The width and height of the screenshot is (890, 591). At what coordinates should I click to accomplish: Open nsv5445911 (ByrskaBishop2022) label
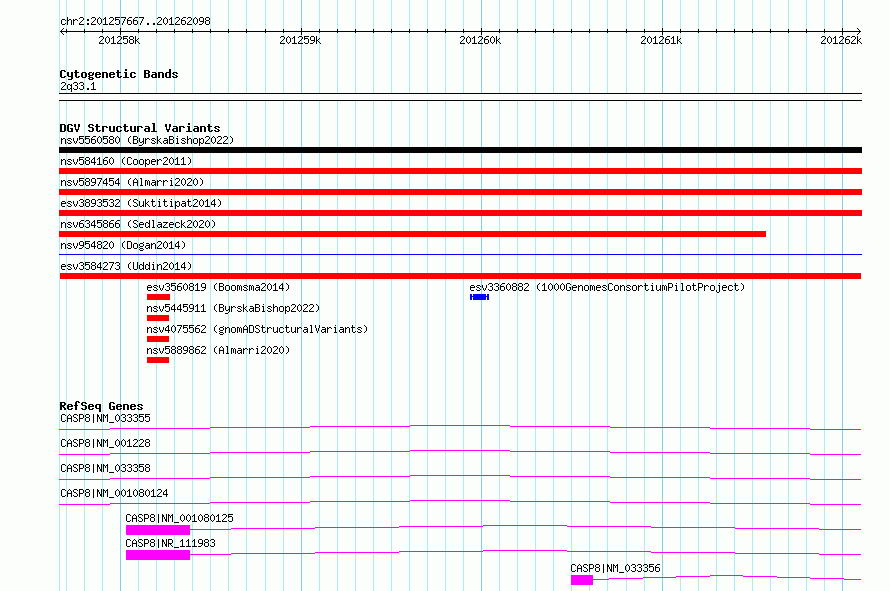(233, 308)
